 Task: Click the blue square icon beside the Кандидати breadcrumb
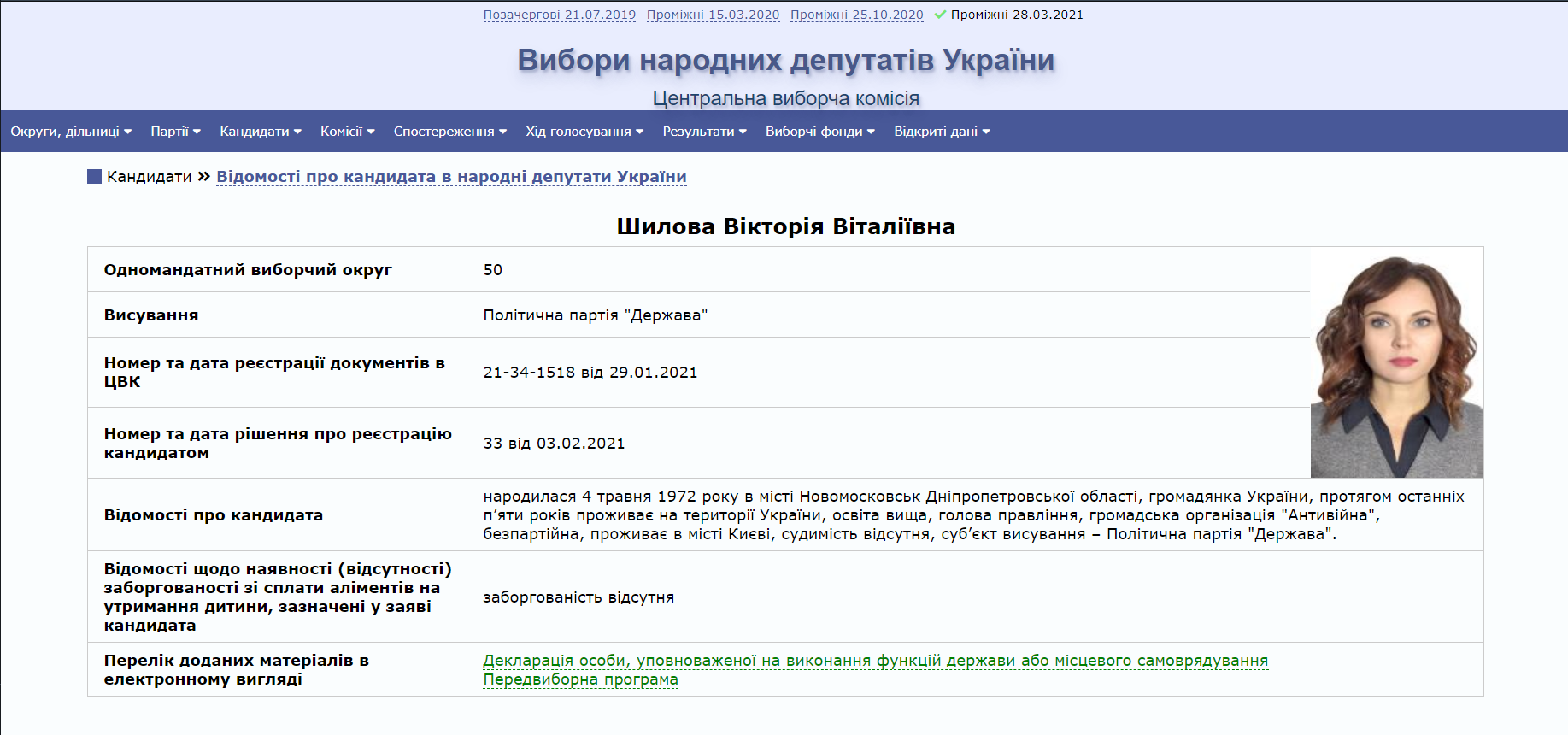[x=94, y=177]
